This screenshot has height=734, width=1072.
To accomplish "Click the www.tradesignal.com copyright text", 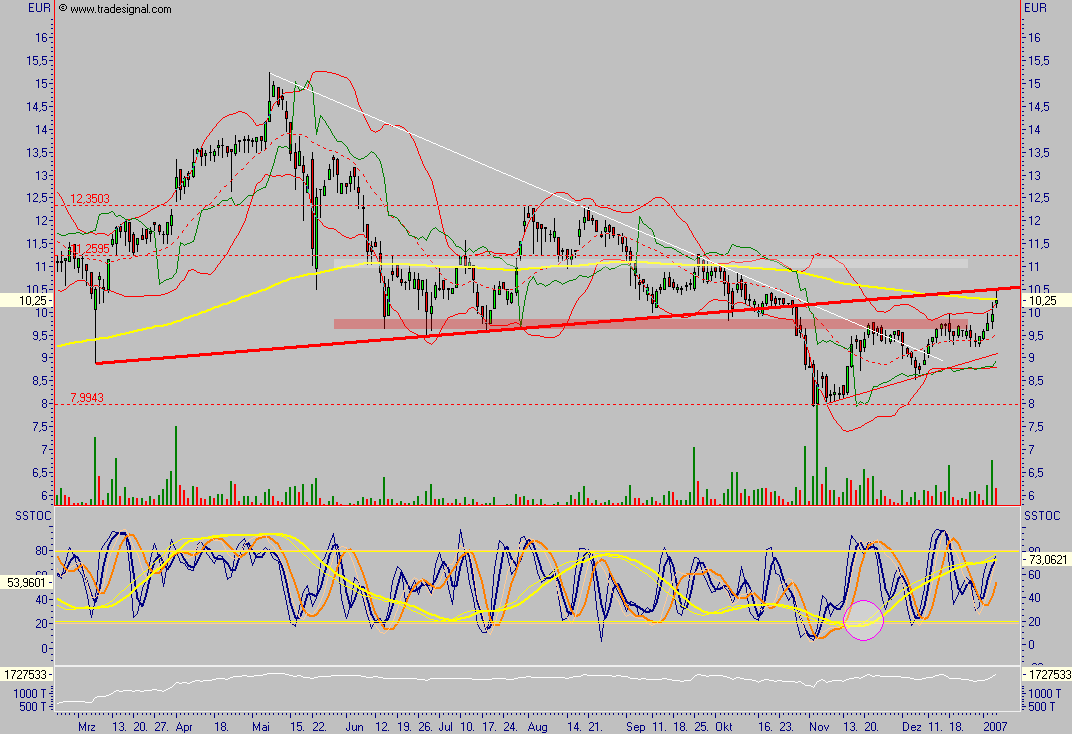I will click(x=115, y=9).
